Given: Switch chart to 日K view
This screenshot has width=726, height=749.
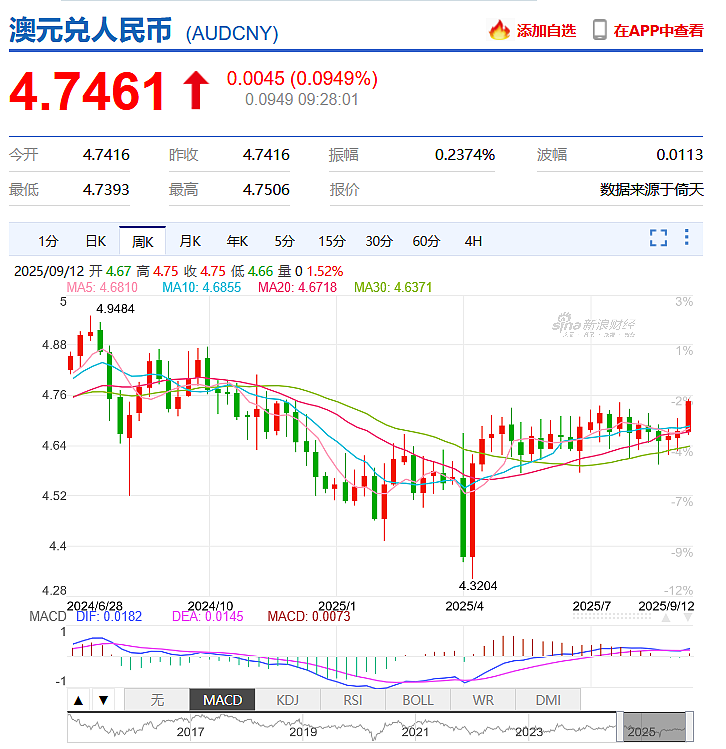Looking at the screenshot, I should coord(96,241).
